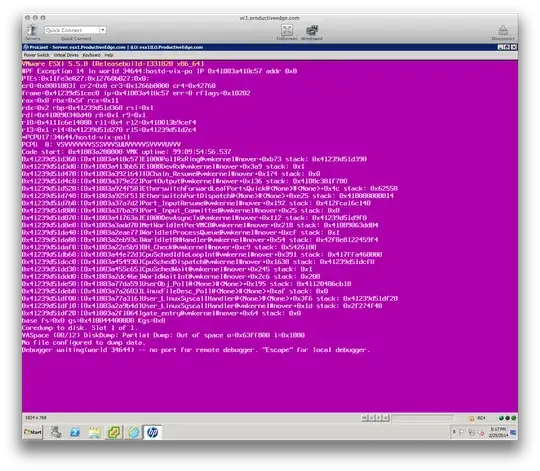Viewport: 540px width, 471px height.
Task: Click the play control in status bar
Action: tap(378, 418)
